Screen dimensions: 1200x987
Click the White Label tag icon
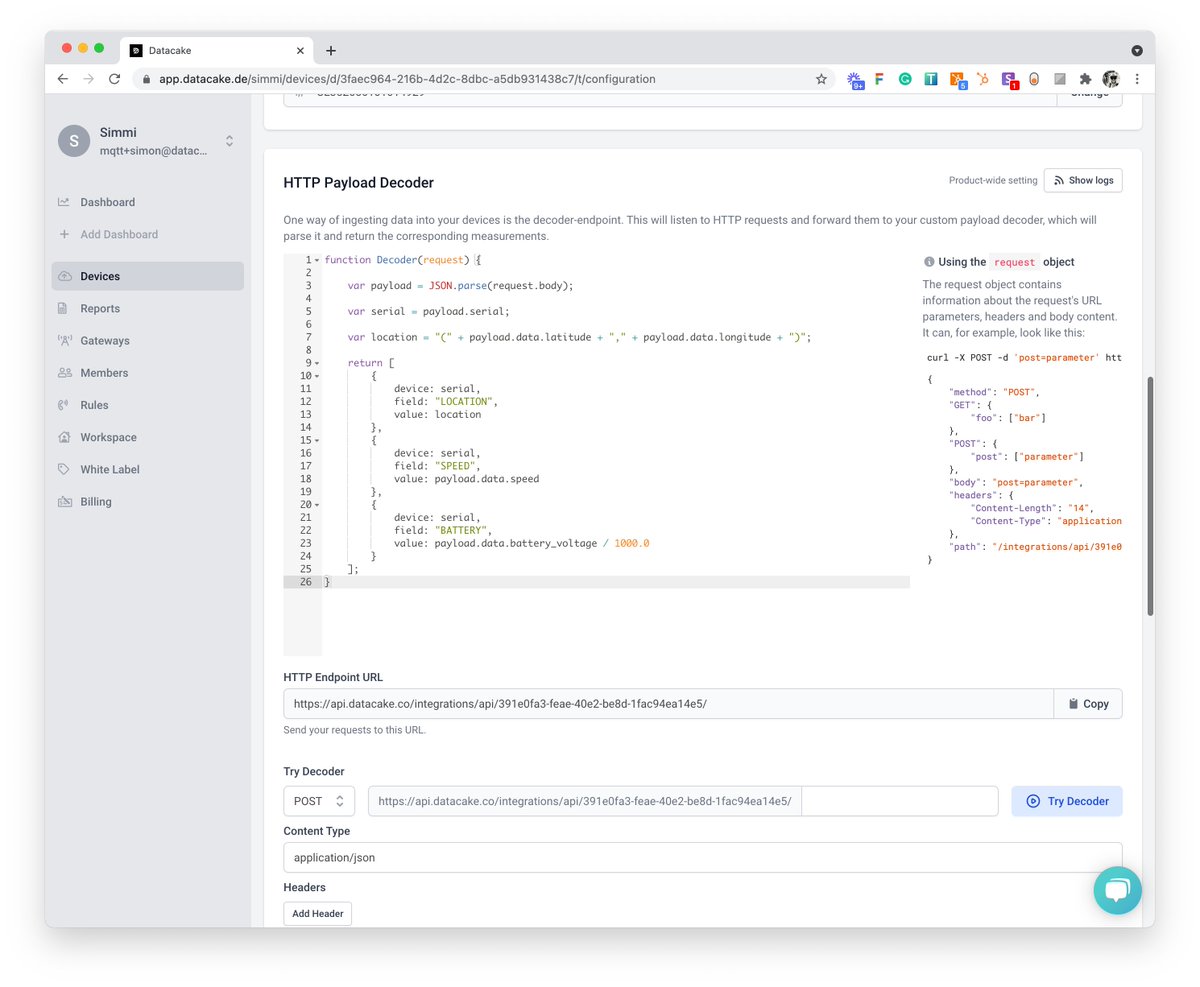click(64, 469)
